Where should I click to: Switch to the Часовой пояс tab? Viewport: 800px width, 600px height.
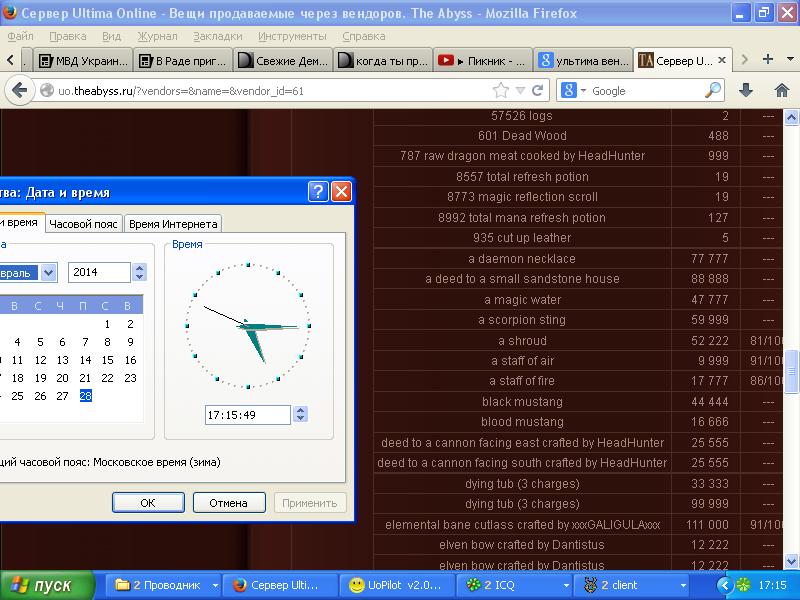click(84, 224)
